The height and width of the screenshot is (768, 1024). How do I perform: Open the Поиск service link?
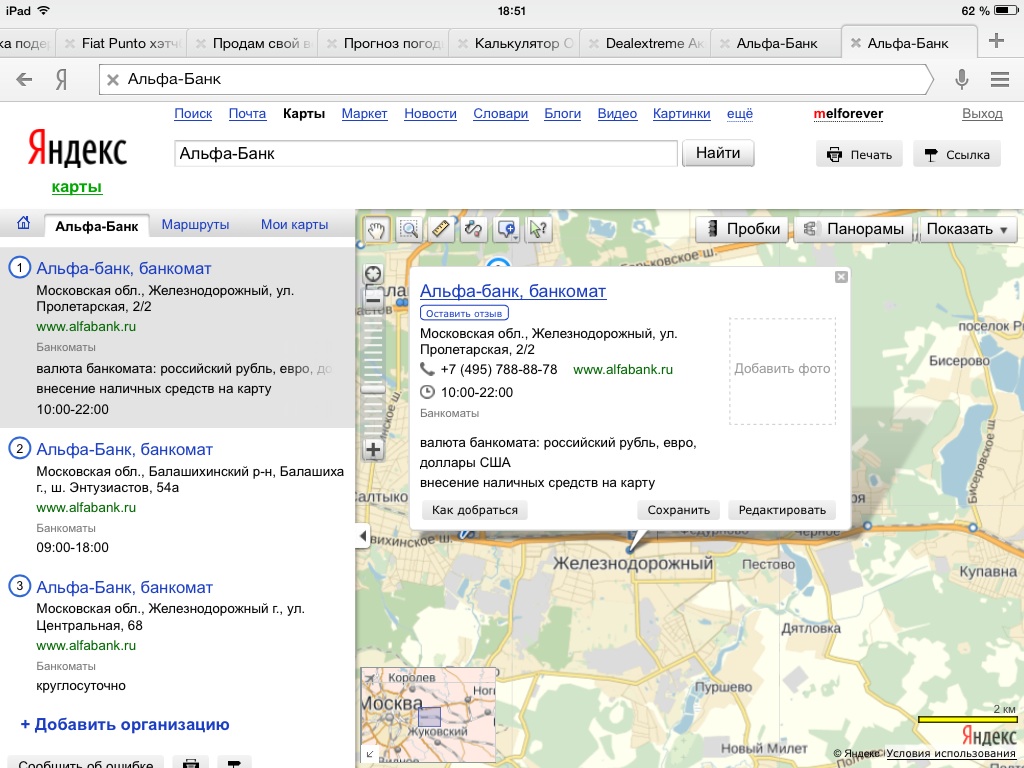(193, 114)
